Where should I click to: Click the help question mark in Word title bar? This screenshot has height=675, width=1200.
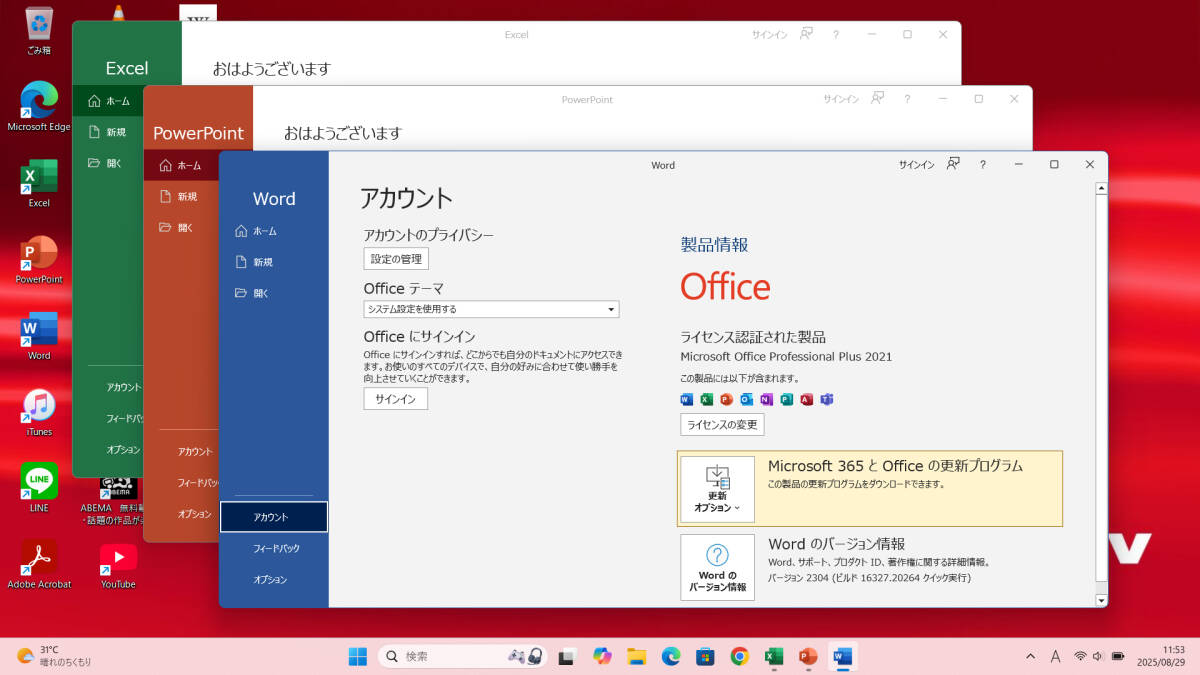983,165
